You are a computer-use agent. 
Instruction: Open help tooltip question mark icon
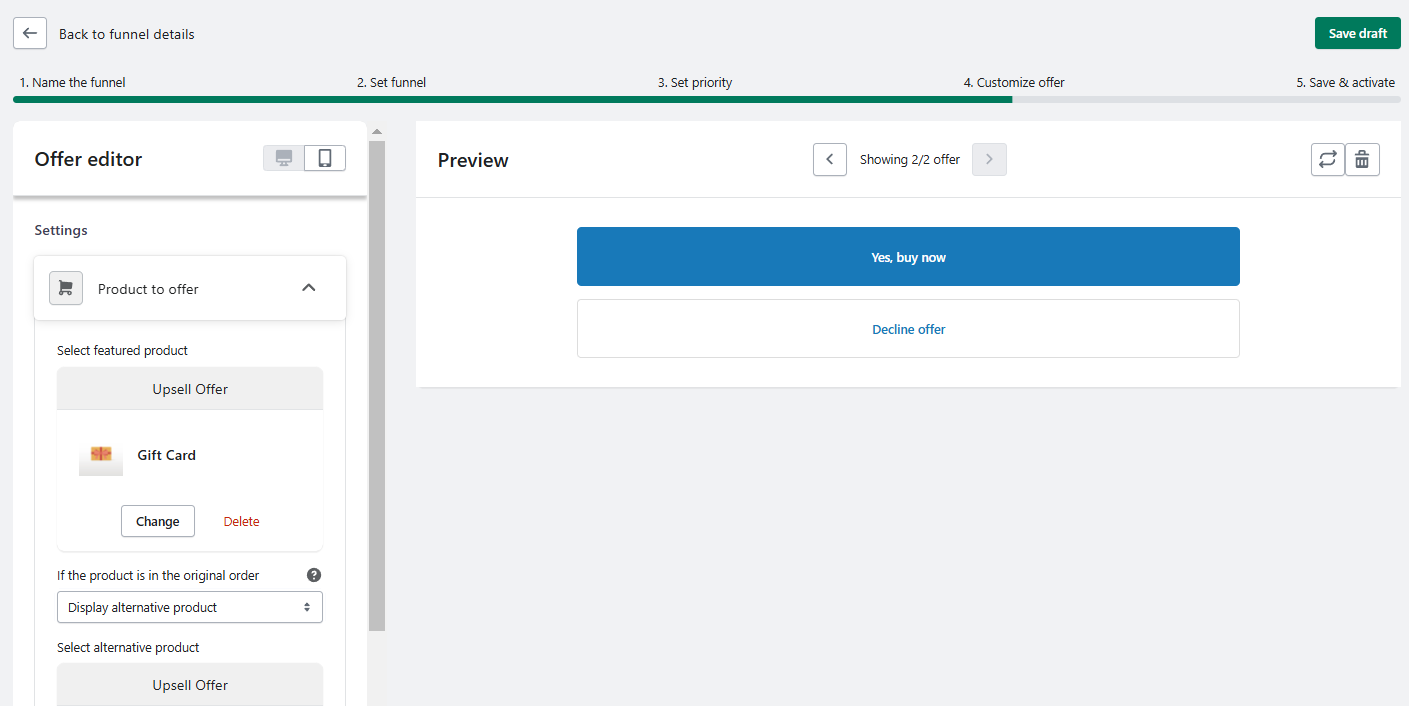pyautogui.click(x=314, y=575)
